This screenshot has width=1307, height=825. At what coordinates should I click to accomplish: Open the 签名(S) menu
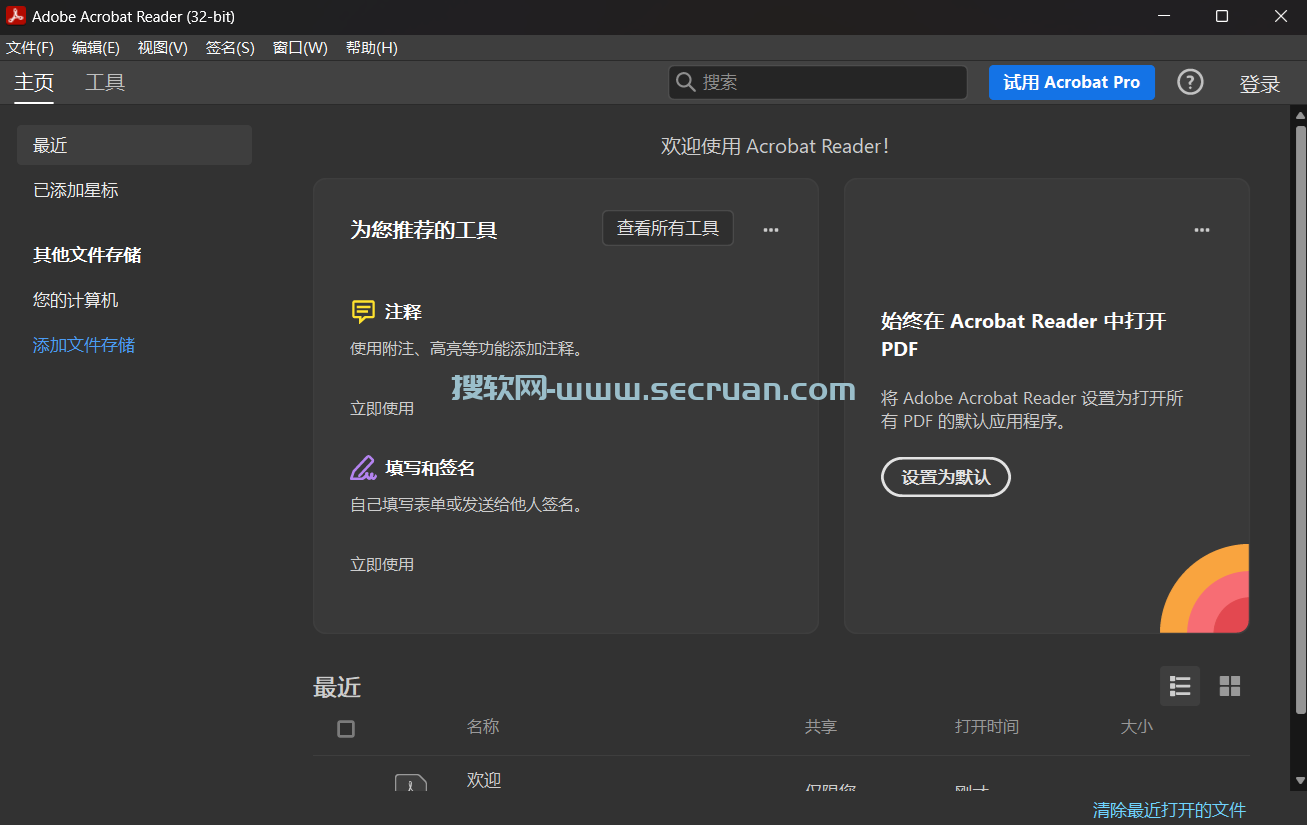[230, 48]
